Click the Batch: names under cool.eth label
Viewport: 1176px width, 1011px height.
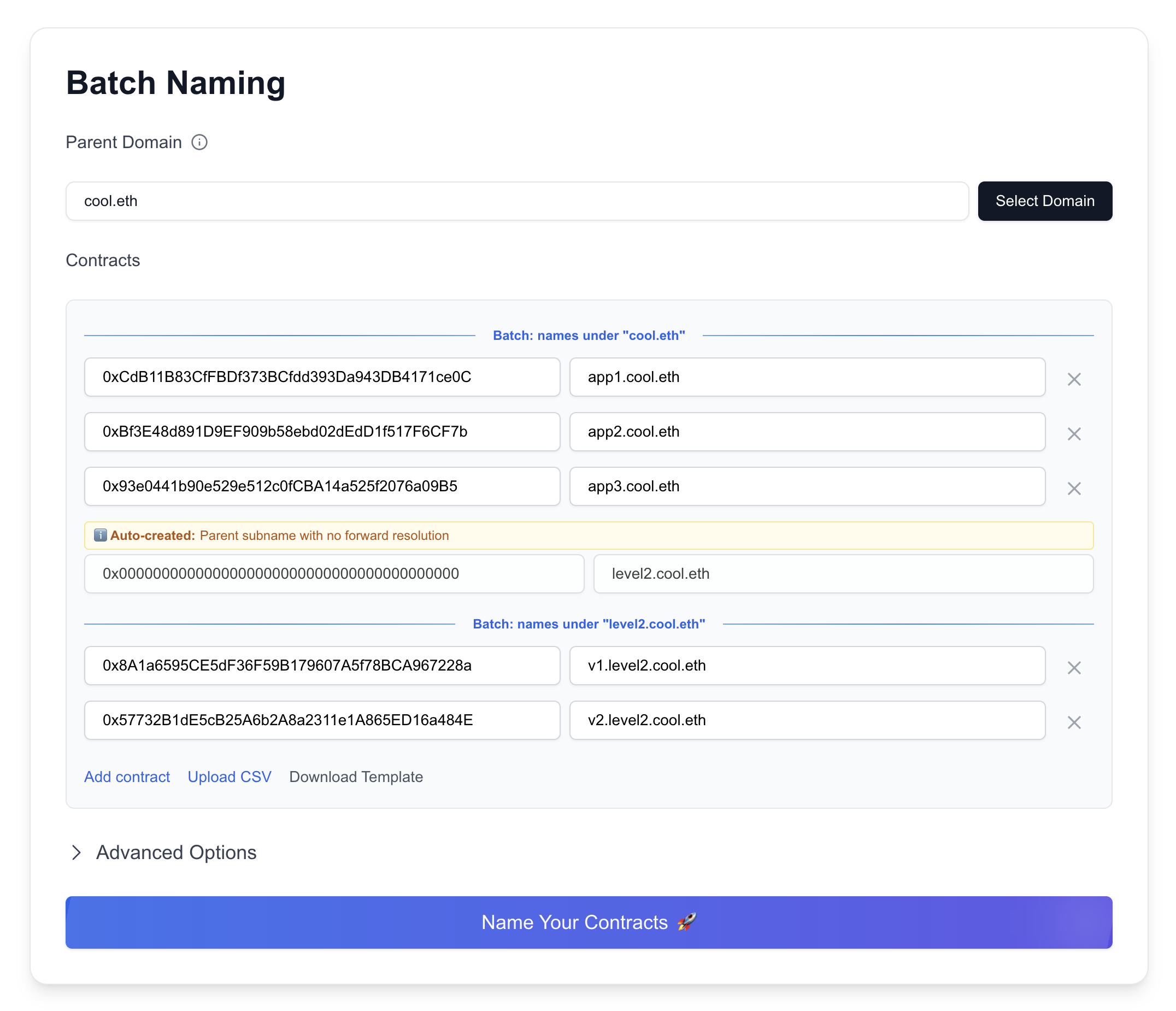(x=589, y=336)
